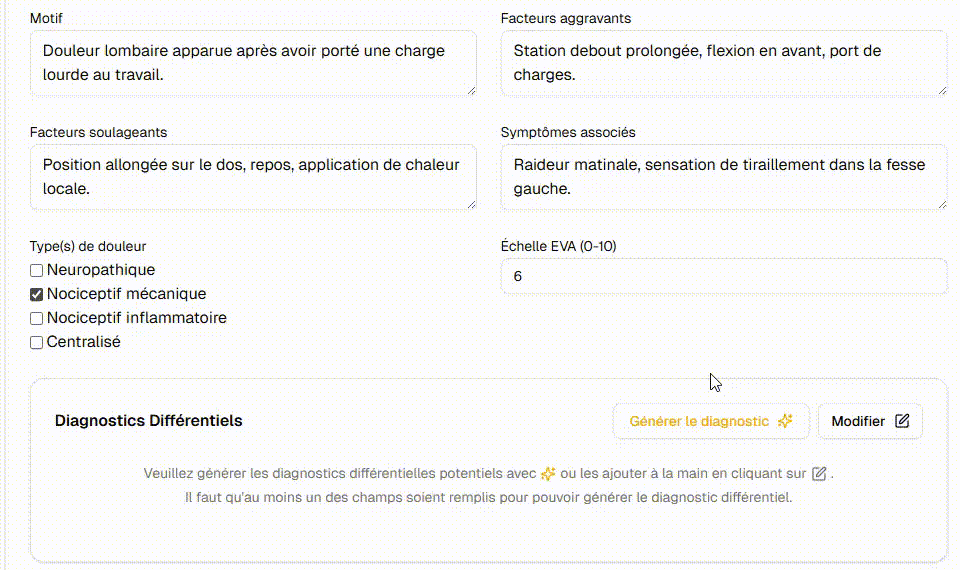The width and height of the screenshot is (960, 570).
Task: Enable the Neuropathique checkbox
Action: pos(37,271)
